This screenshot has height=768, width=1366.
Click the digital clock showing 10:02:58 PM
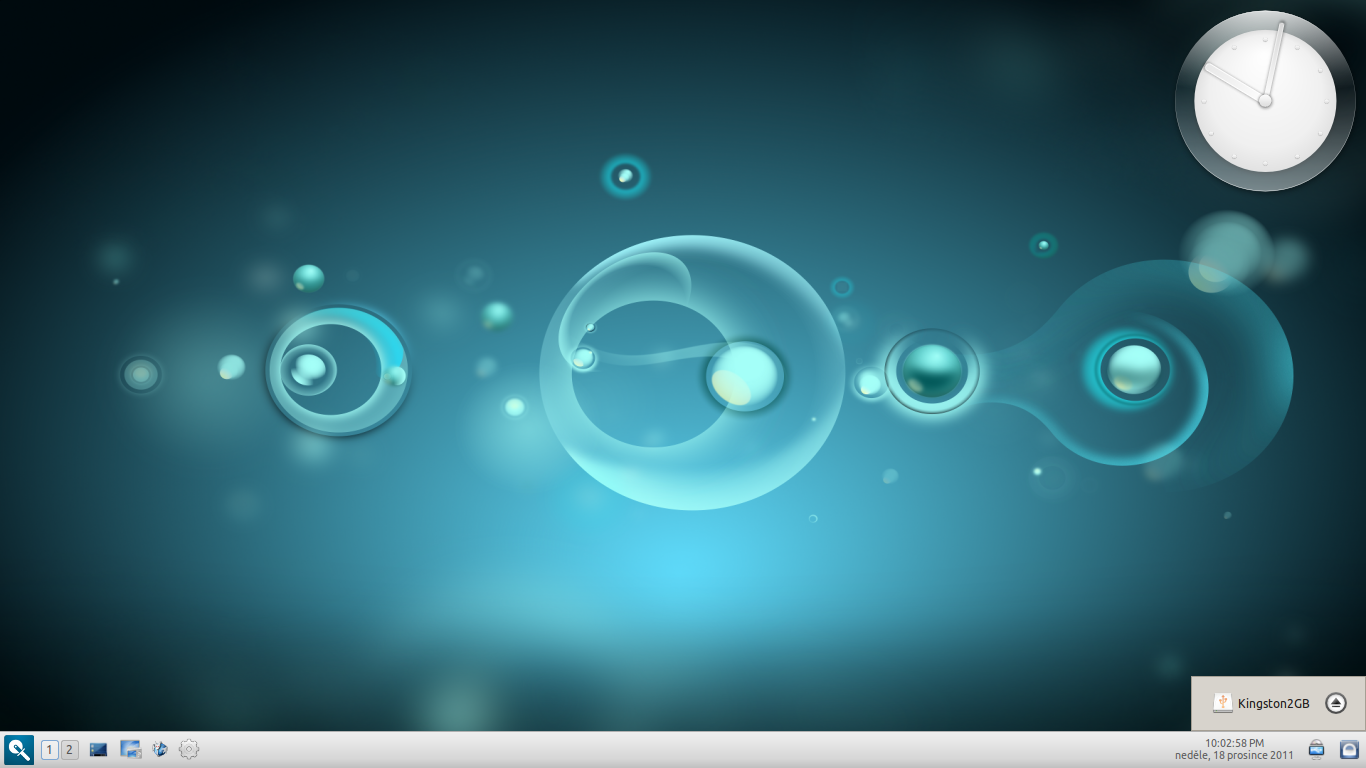click(1234, 743)
